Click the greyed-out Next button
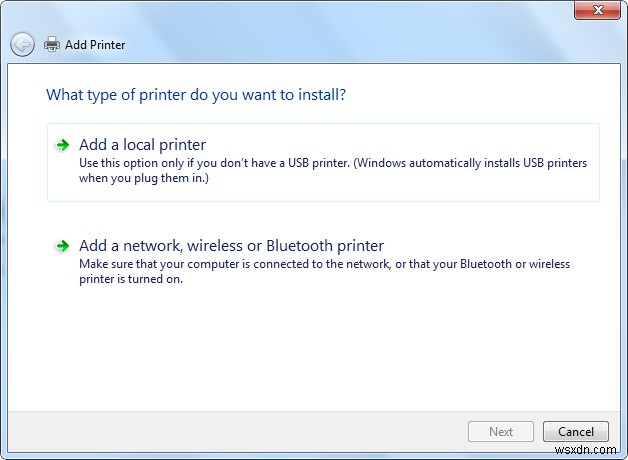This screenshot has height=460, width=628. [x=501, y=432]
